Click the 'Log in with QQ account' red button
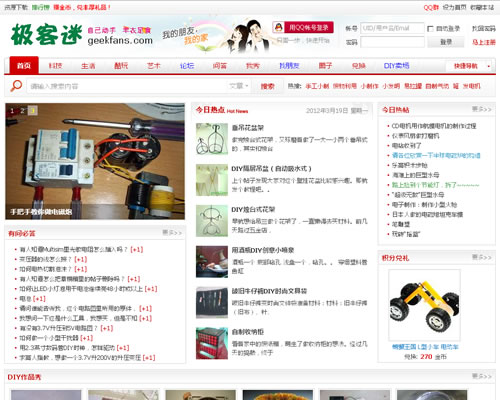500x400 pixels. click(x=308, y=27)
